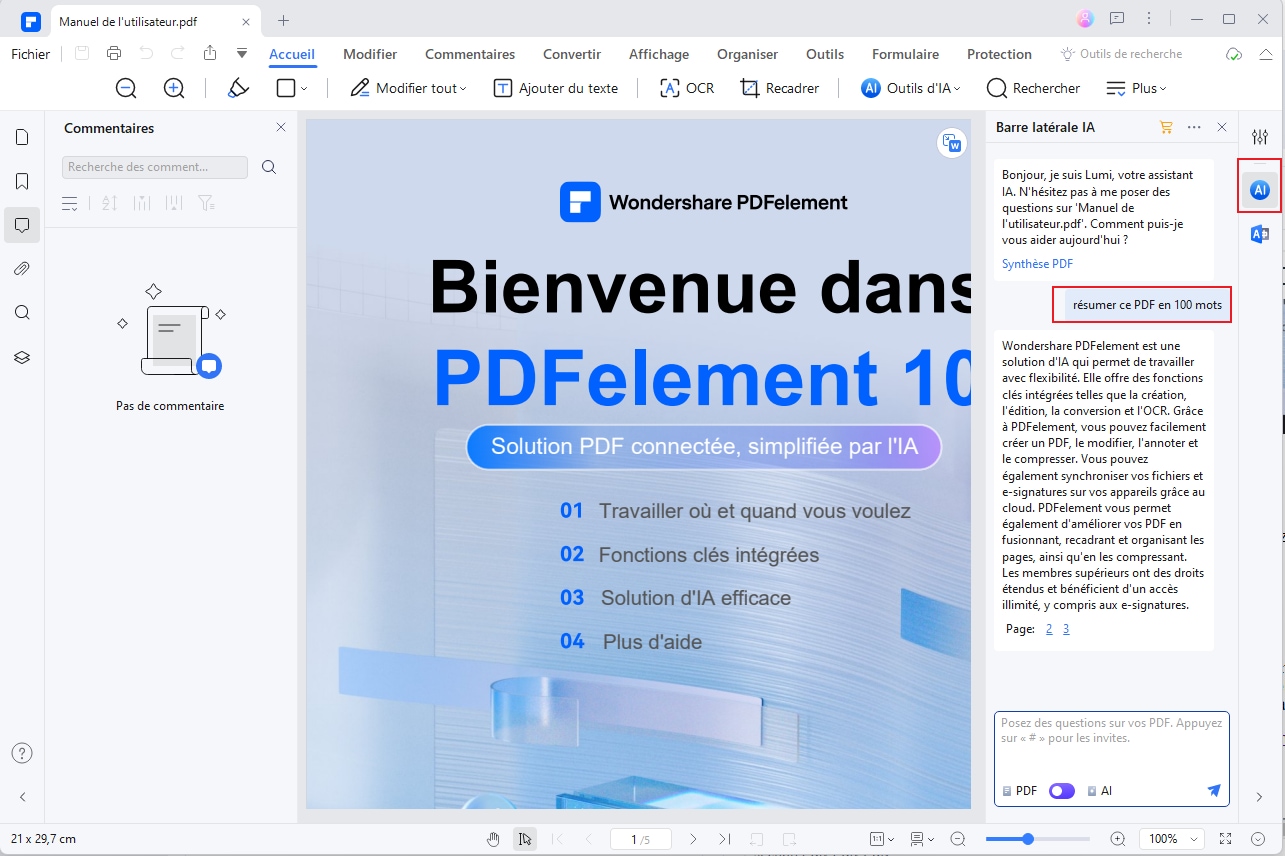Click the zoom out magnifier in toolbar

[126, 88]
